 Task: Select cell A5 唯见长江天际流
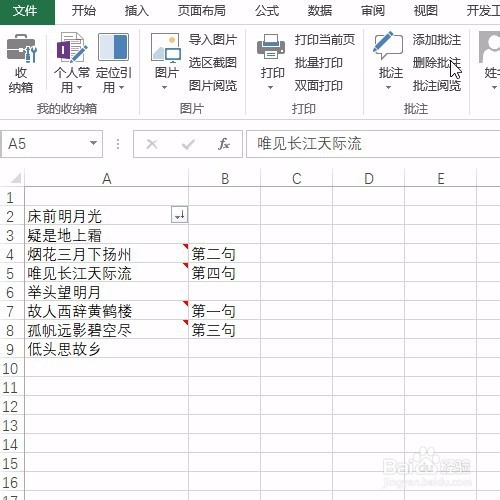pyautogui.click(x=107, y=273)
